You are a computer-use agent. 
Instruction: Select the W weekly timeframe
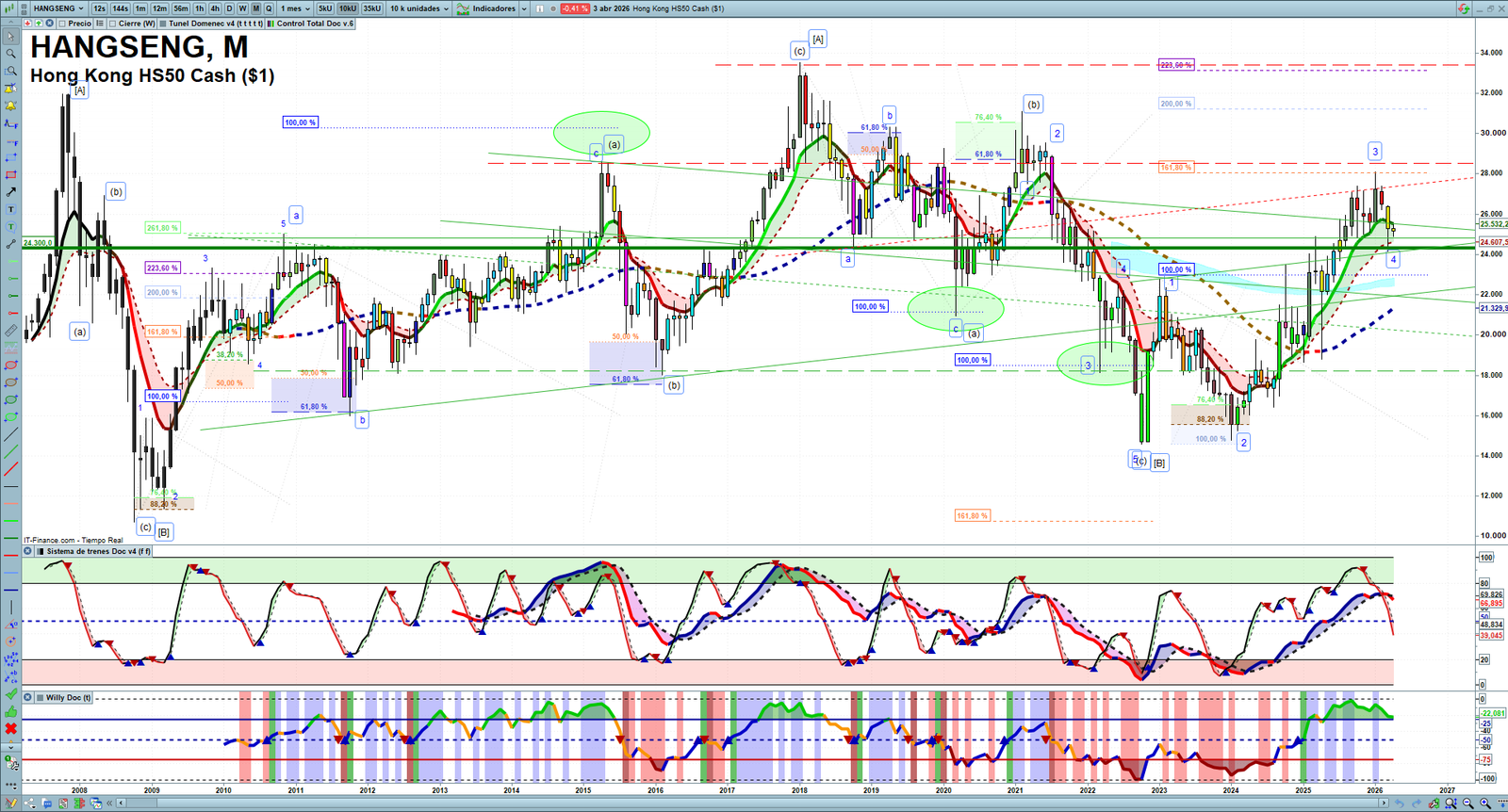point(242,8)
